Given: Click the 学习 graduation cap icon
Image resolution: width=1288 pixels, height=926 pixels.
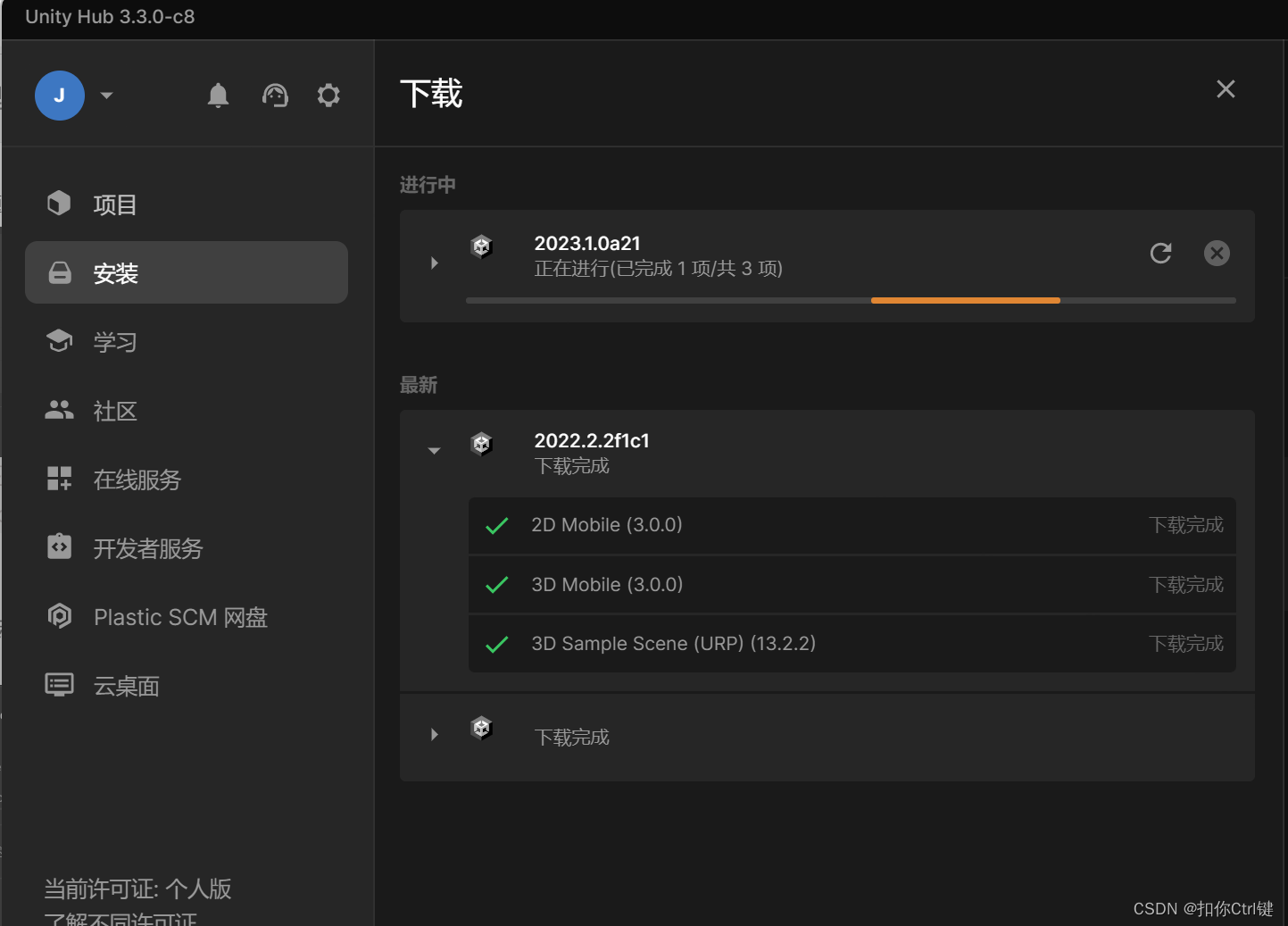Looking at the screenshot, I should 59,340.
